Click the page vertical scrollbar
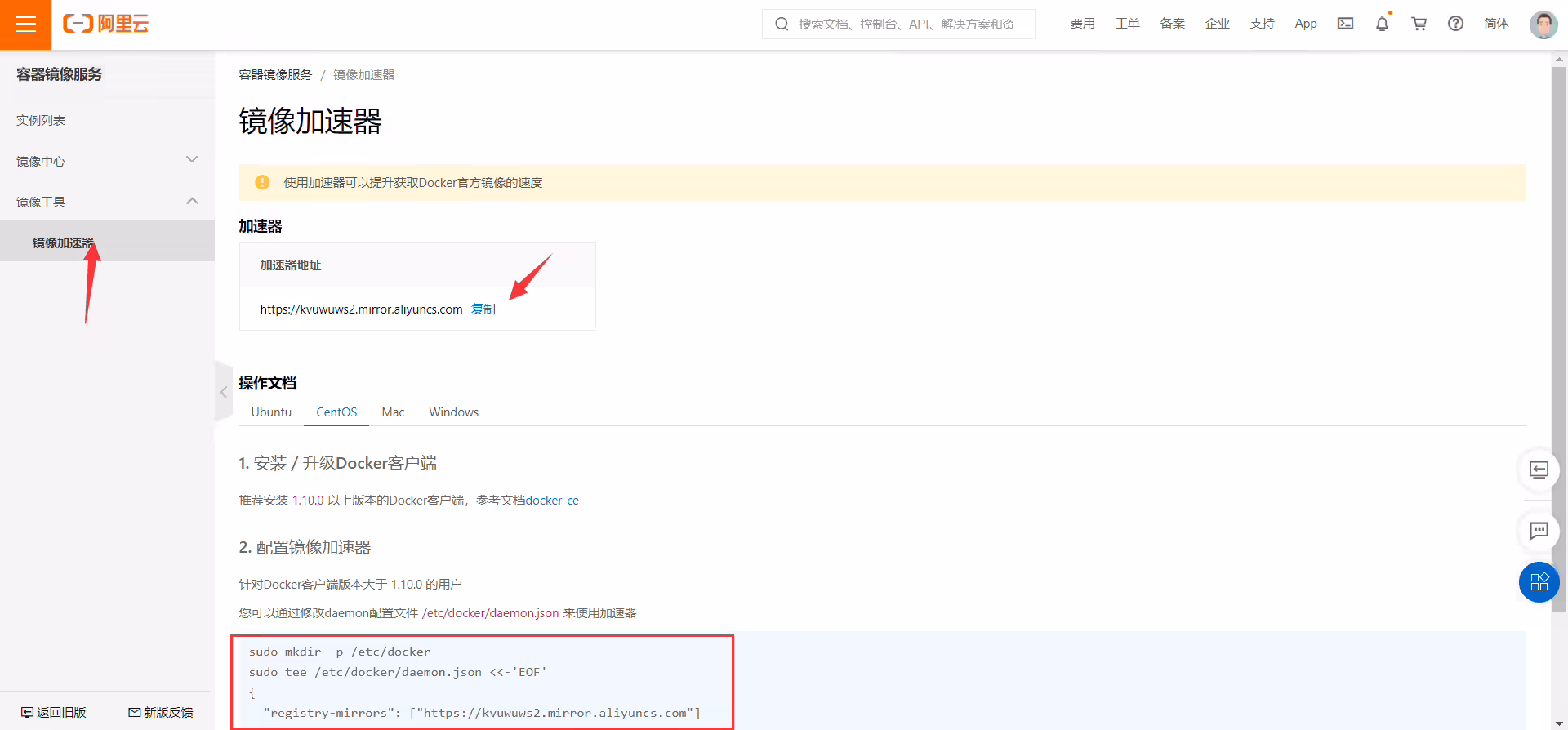1568x730 pixels. [x=1559, y=338]
